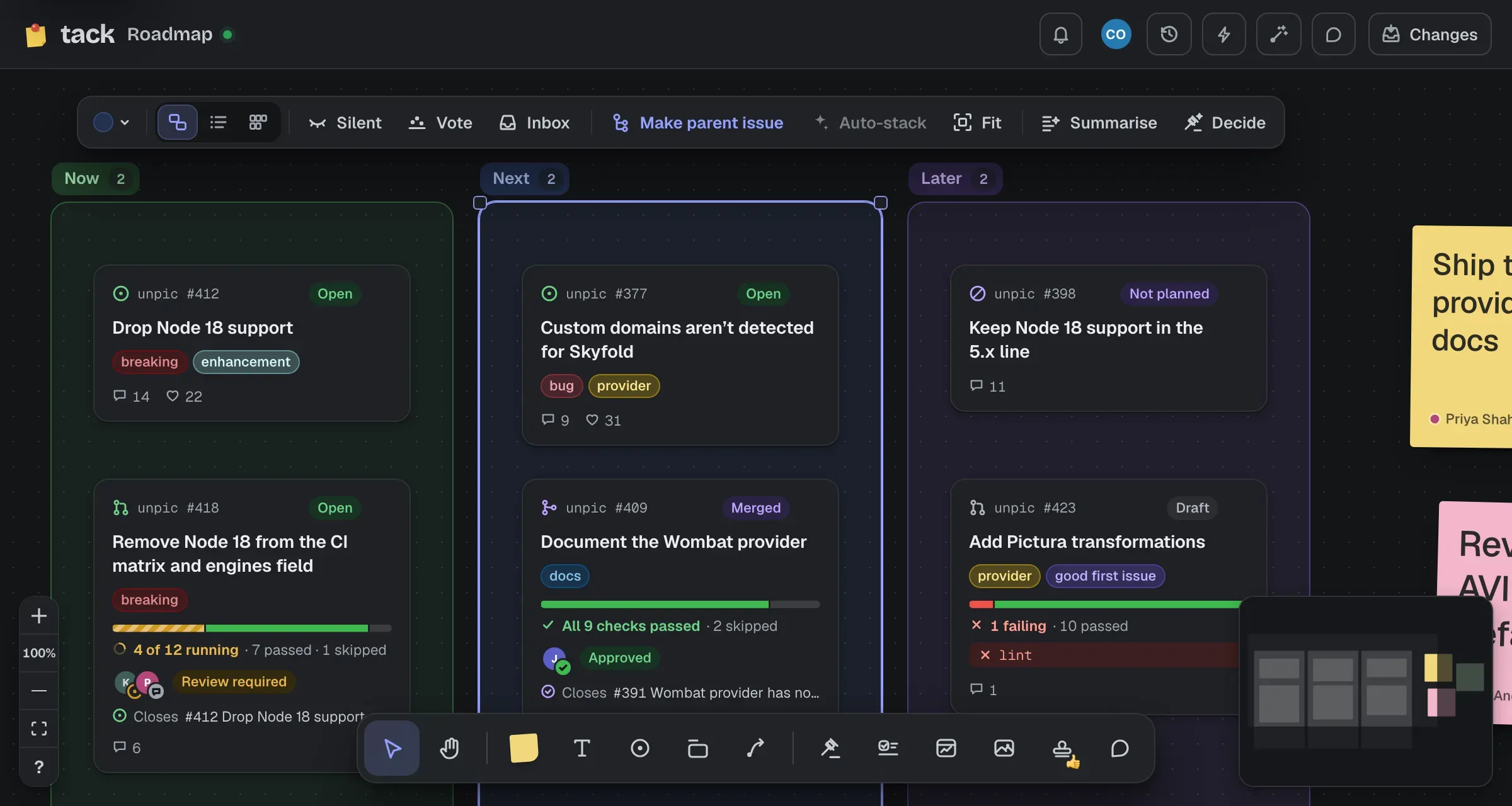Toggle Silent mode
The width and height of the screenshot is (1512, 806).
click(x=345, y=122)
